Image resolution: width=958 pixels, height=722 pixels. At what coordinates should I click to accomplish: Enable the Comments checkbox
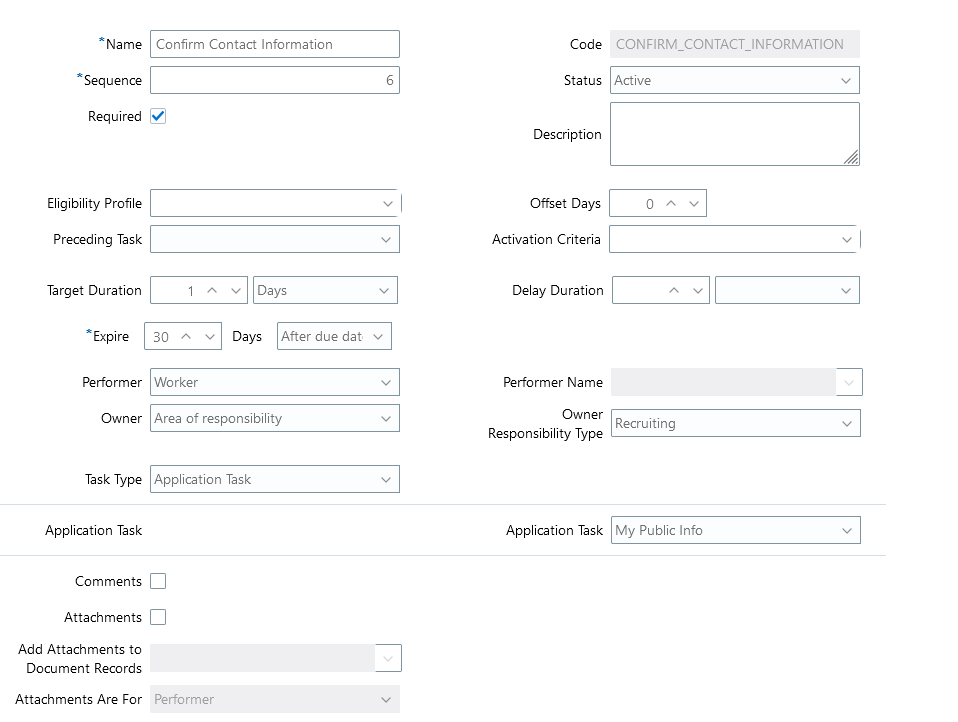(x=157, y=580)
